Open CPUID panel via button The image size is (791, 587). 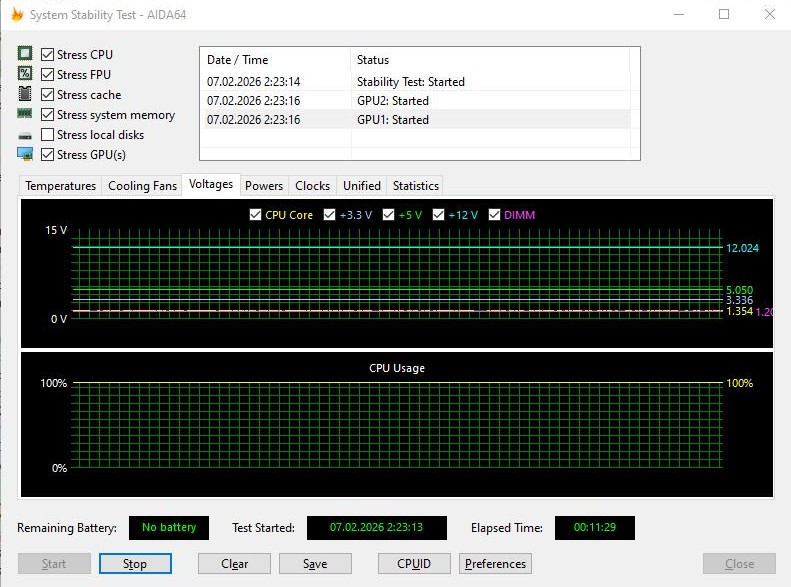414,564
